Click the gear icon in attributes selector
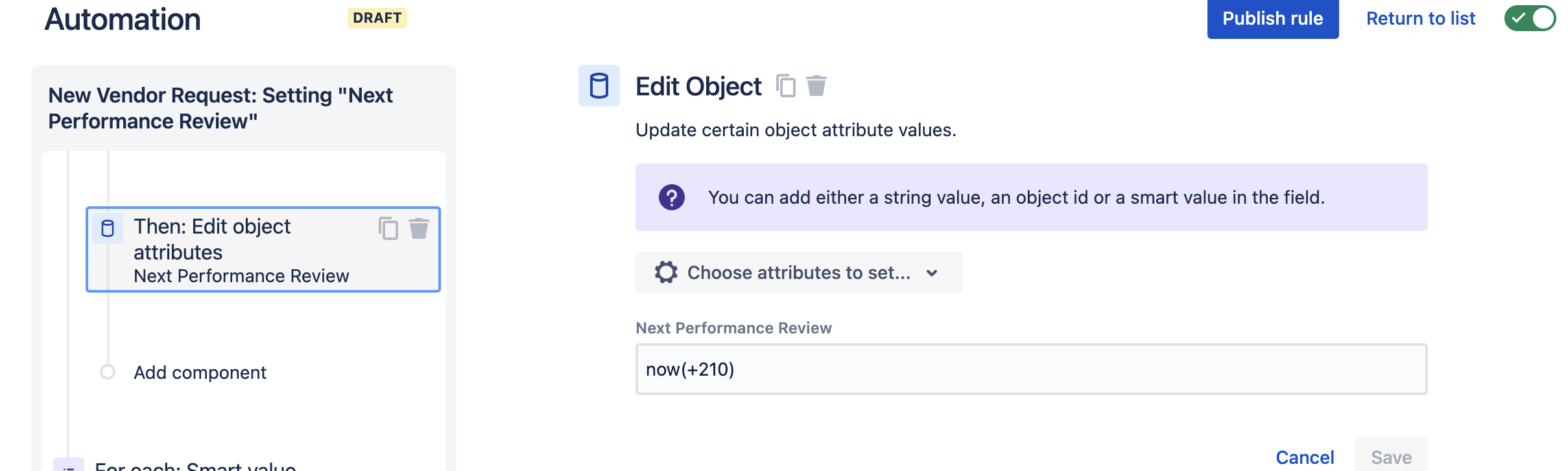 [x=666, y=272]
